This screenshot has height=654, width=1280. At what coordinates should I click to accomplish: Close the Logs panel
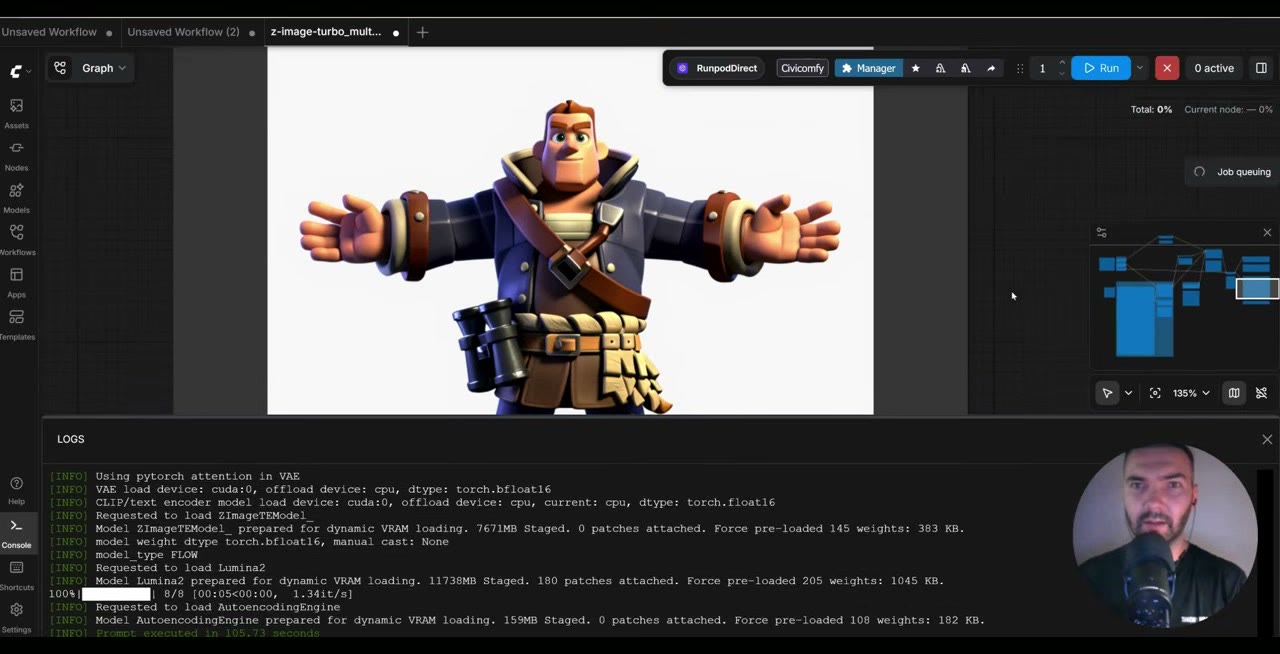coord(1267,439)
